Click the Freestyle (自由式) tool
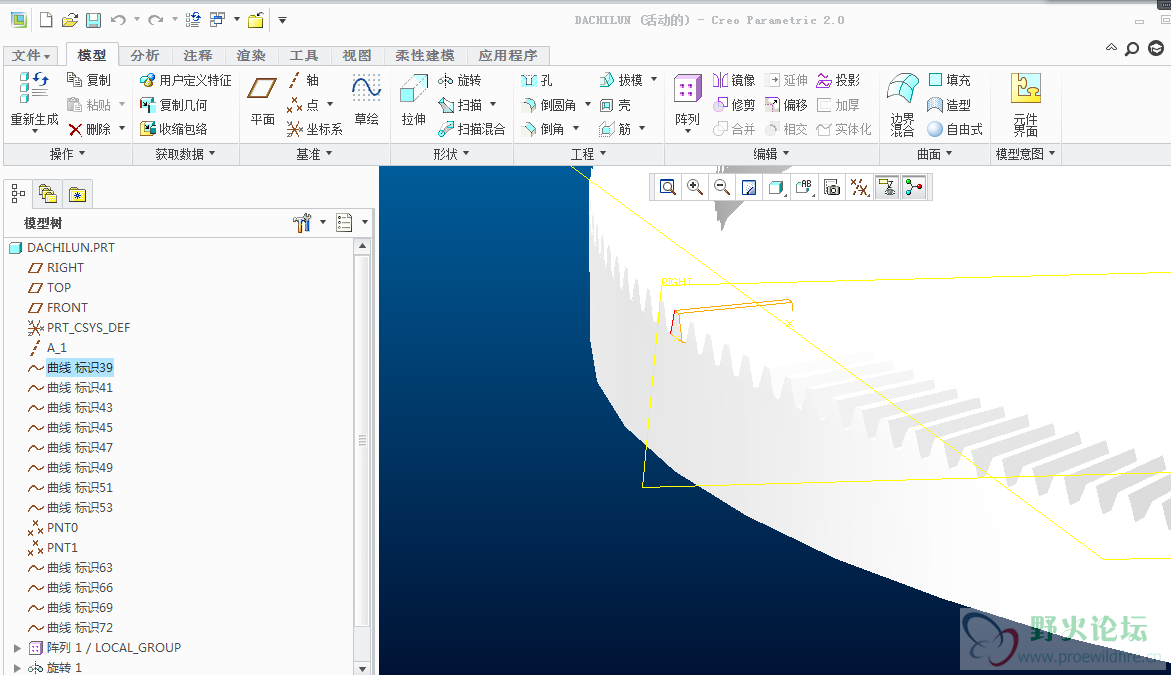The image size is (1171, 675). (955, 129)
